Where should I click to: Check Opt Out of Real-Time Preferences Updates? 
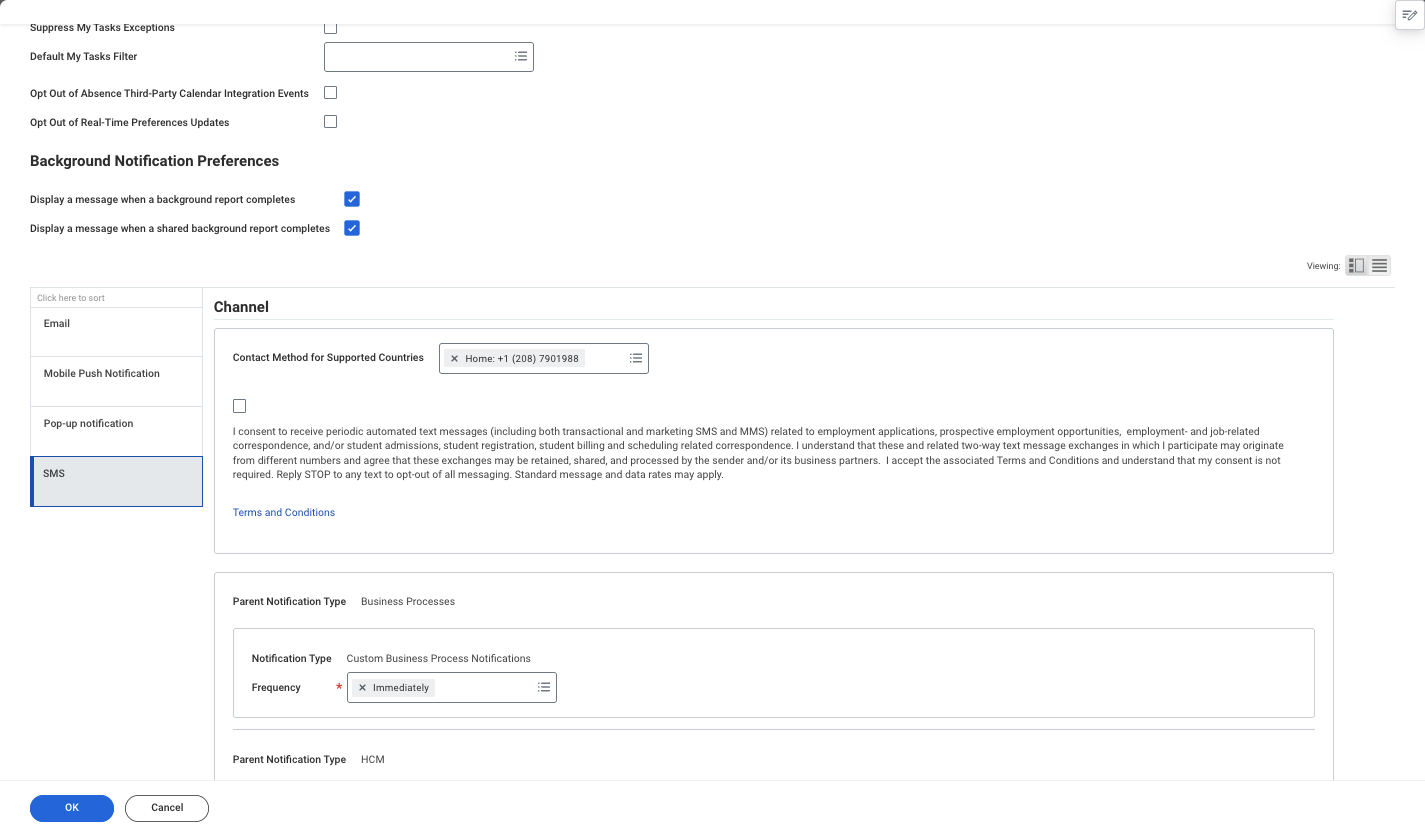(331, 122)
